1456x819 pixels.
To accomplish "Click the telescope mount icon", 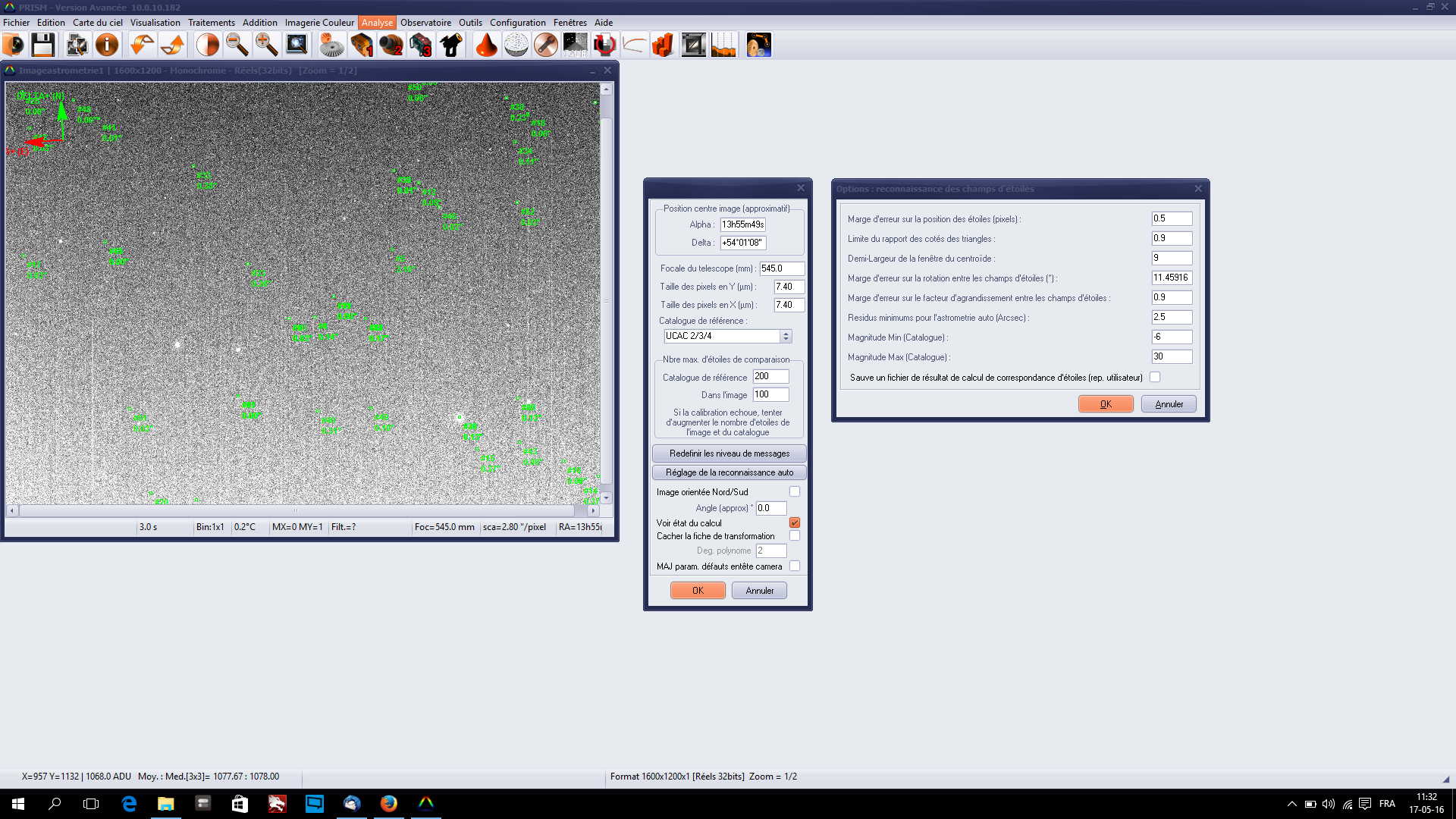I will [x=451, y=45].
